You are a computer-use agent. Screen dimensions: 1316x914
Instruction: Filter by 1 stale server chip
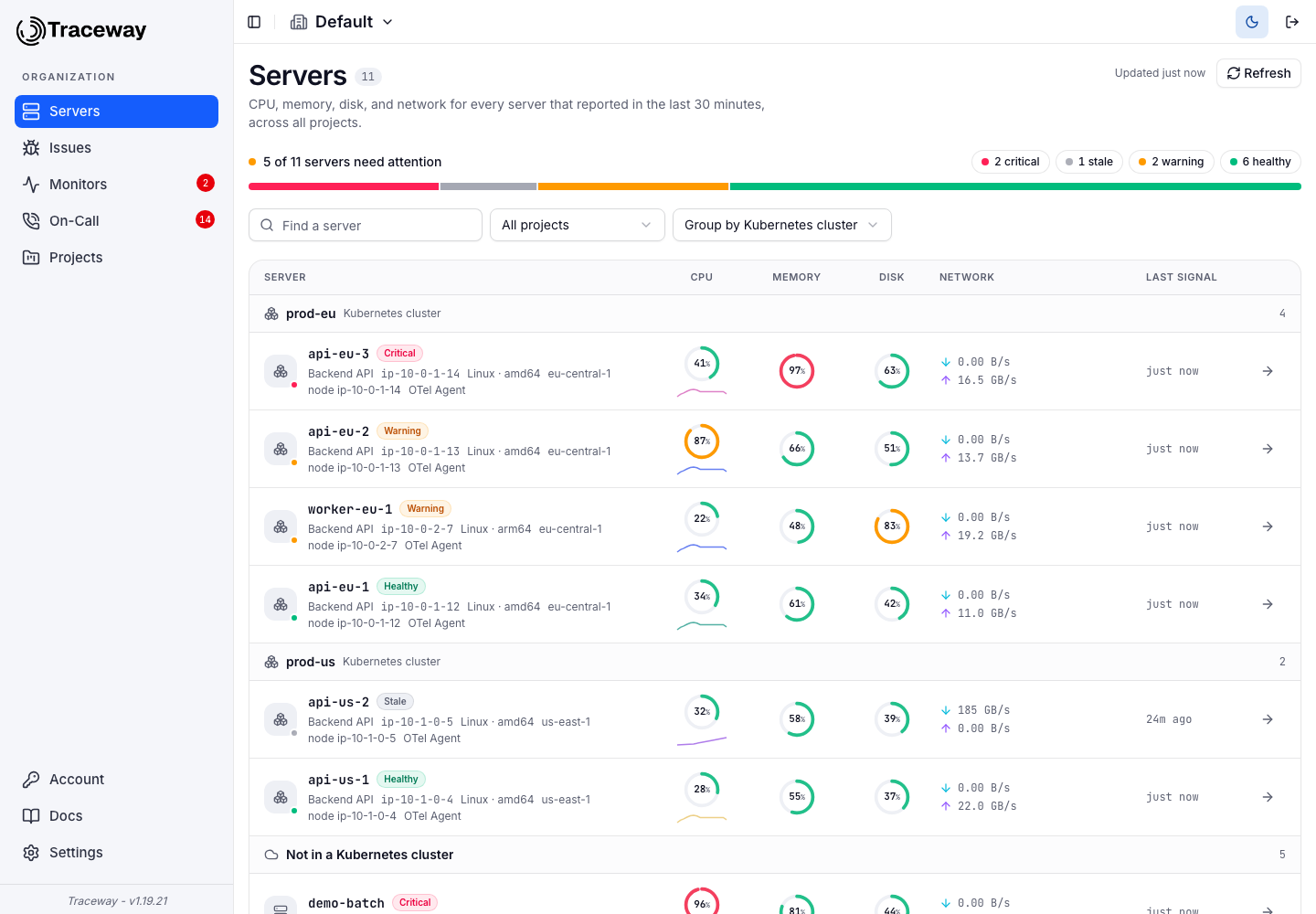pyautogui.click(x=1089, y=162)
